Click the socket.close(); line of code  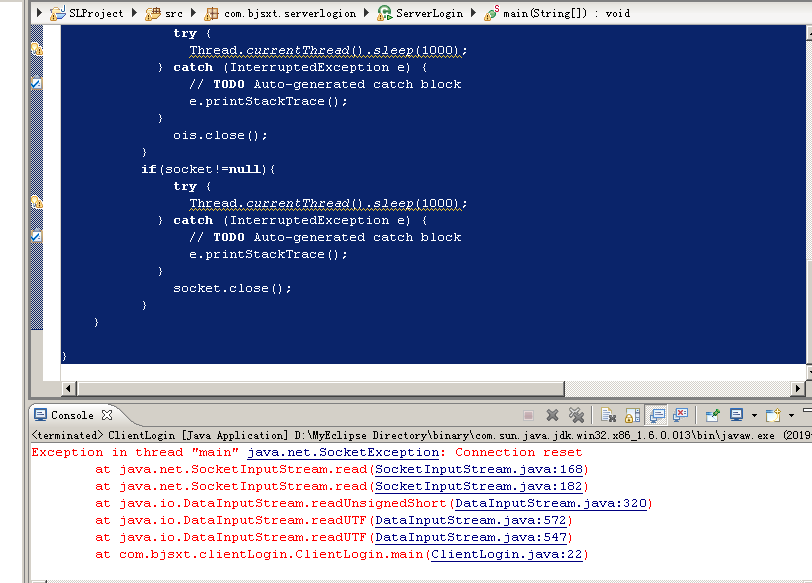(x=232, y=288)
